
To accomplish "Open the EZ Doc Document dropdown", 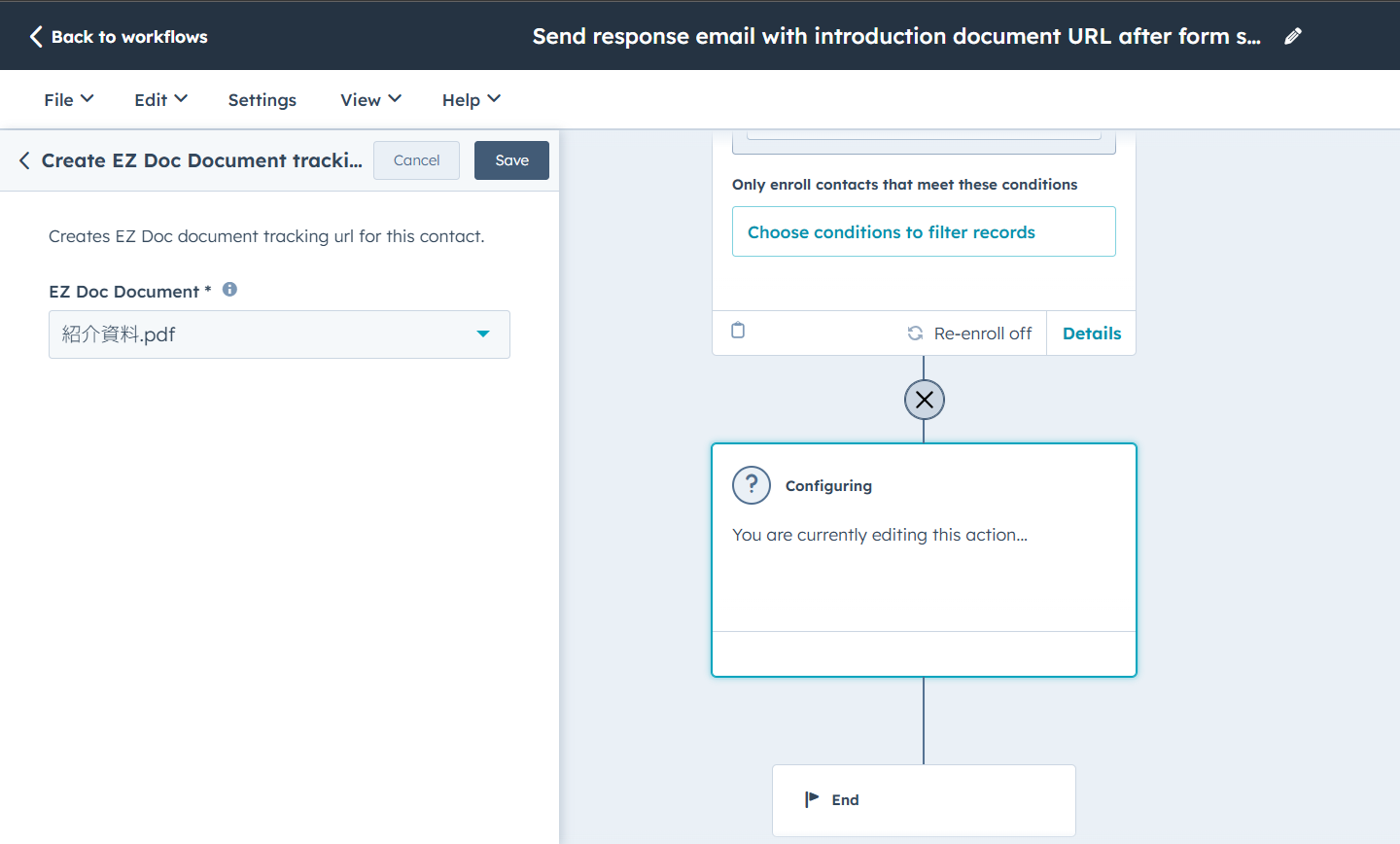I will click(x=279, y=334).
